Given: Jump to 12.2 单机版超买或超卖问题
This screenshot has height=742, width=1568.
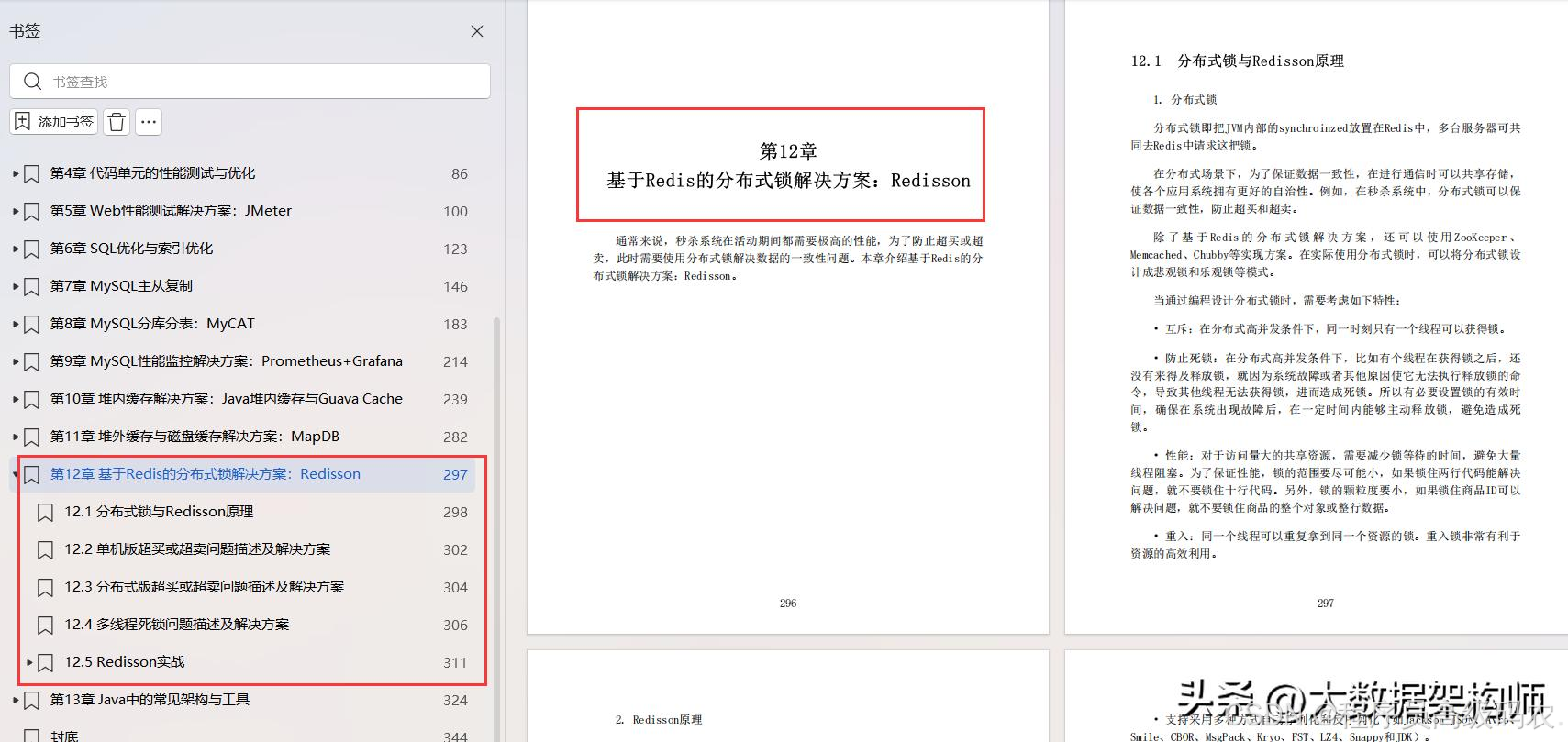Looking at the screenshot, I should tap(197, 549).
